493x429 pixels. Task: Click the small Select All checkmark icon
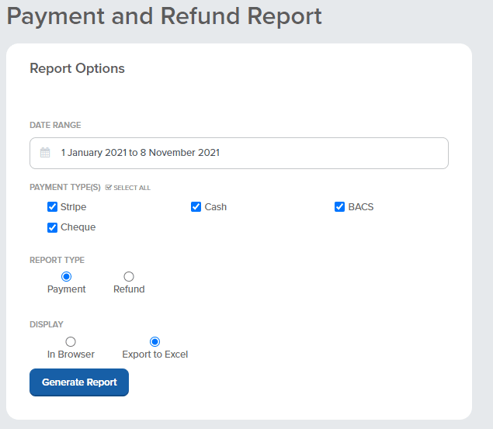108,187
